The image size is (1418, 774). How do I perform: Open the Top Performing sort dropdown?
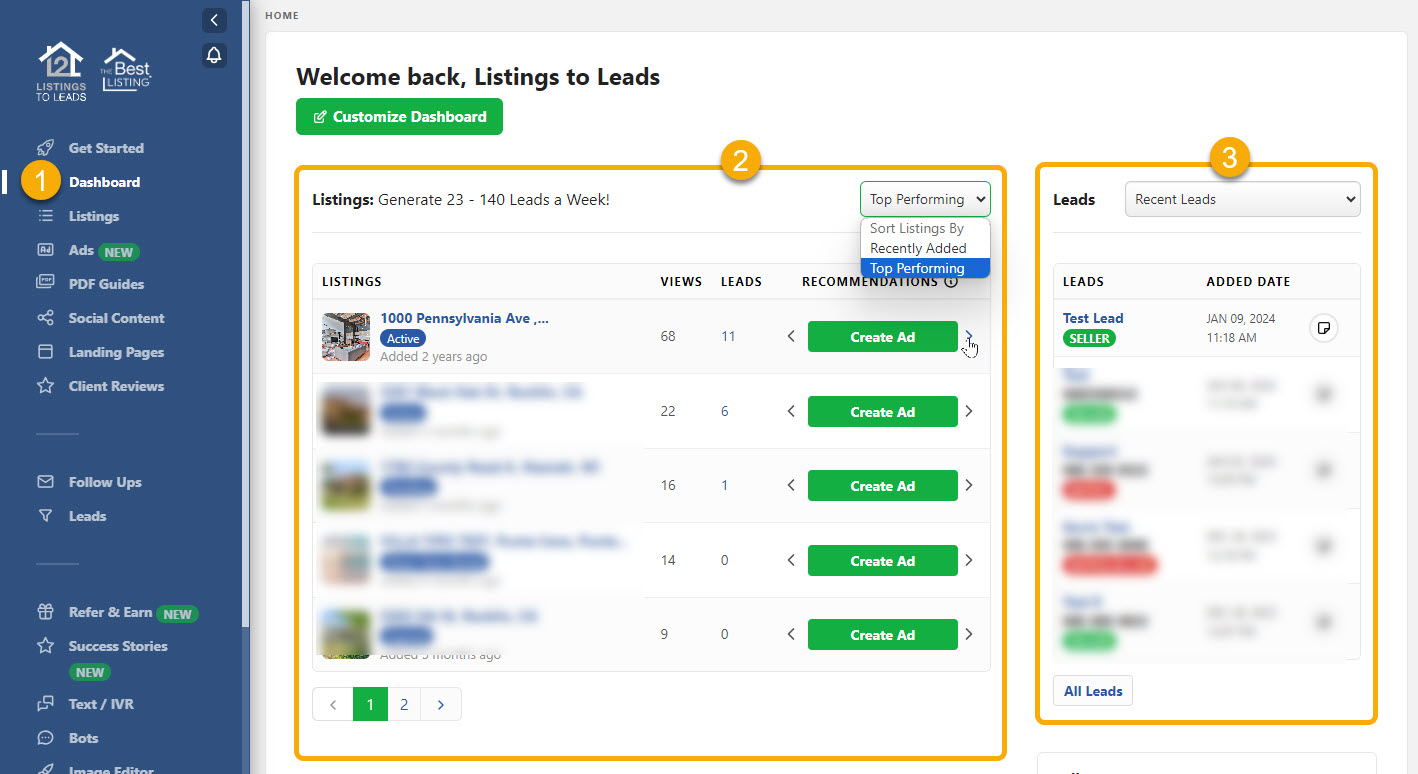(x=924, y=199)
